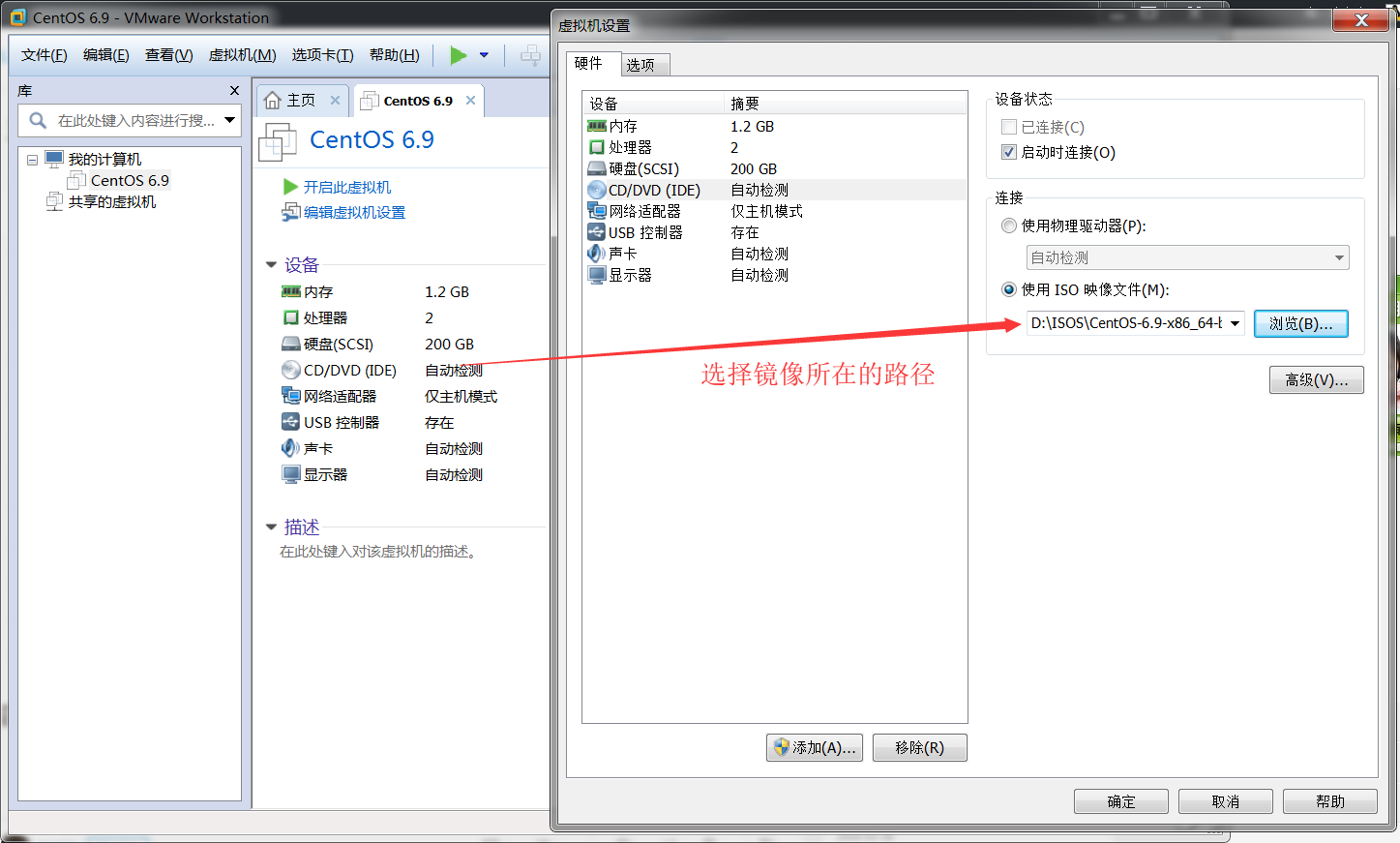Click 编辑虚拟机设置 link
The image size is (1400, 843).
coord(355,212)
